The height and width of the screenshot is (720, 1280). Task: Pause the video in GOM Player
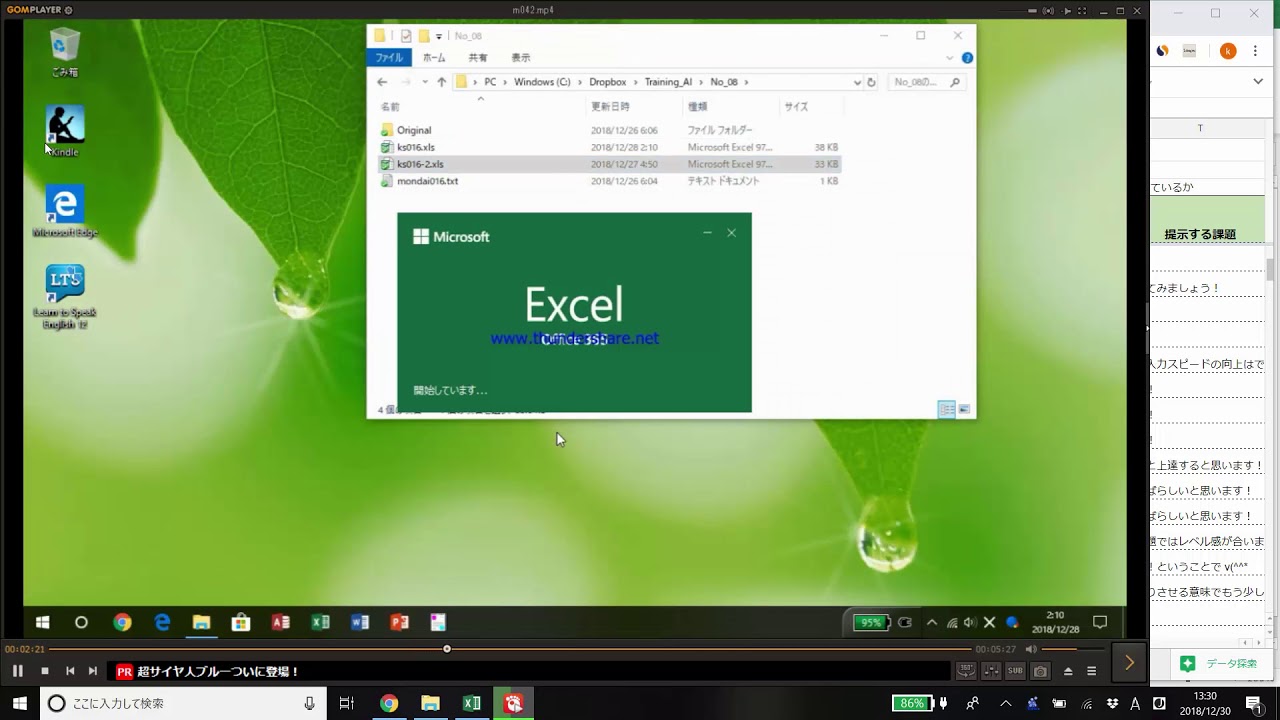pos(18,671)
